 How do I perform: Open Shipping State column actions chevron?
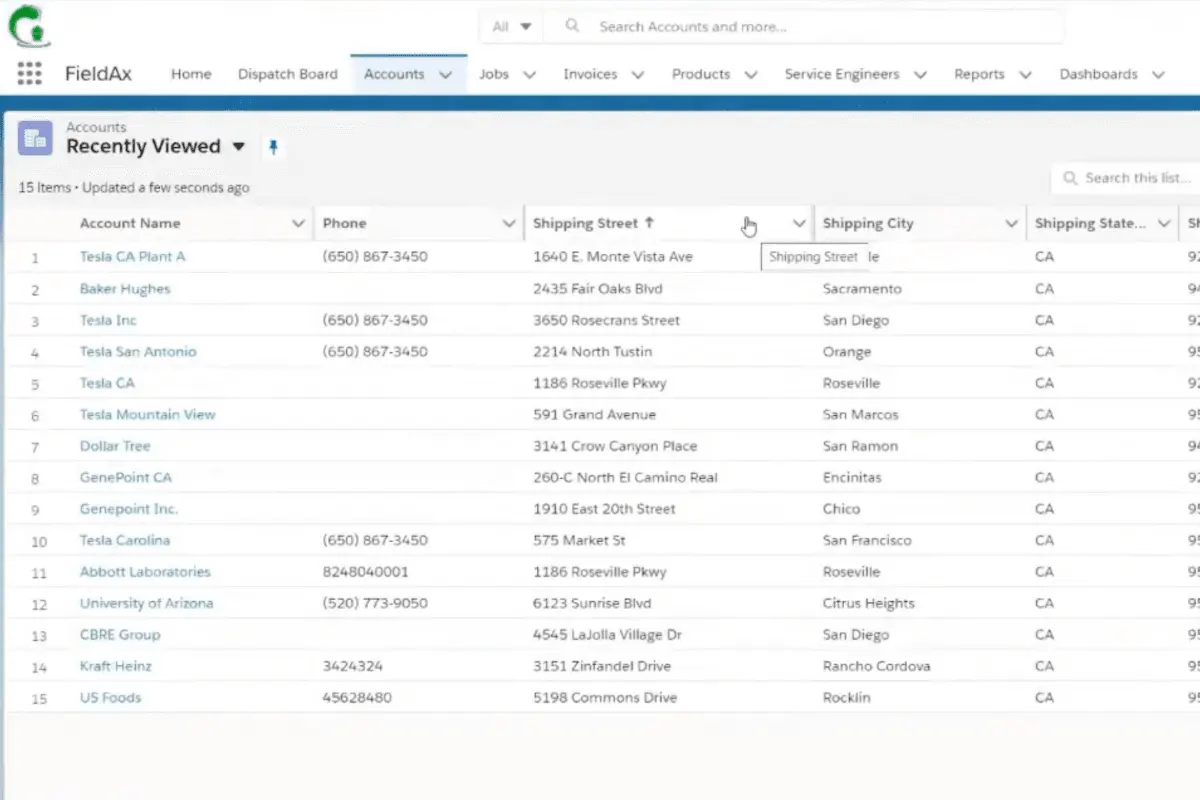click(x=1163, y=223)
